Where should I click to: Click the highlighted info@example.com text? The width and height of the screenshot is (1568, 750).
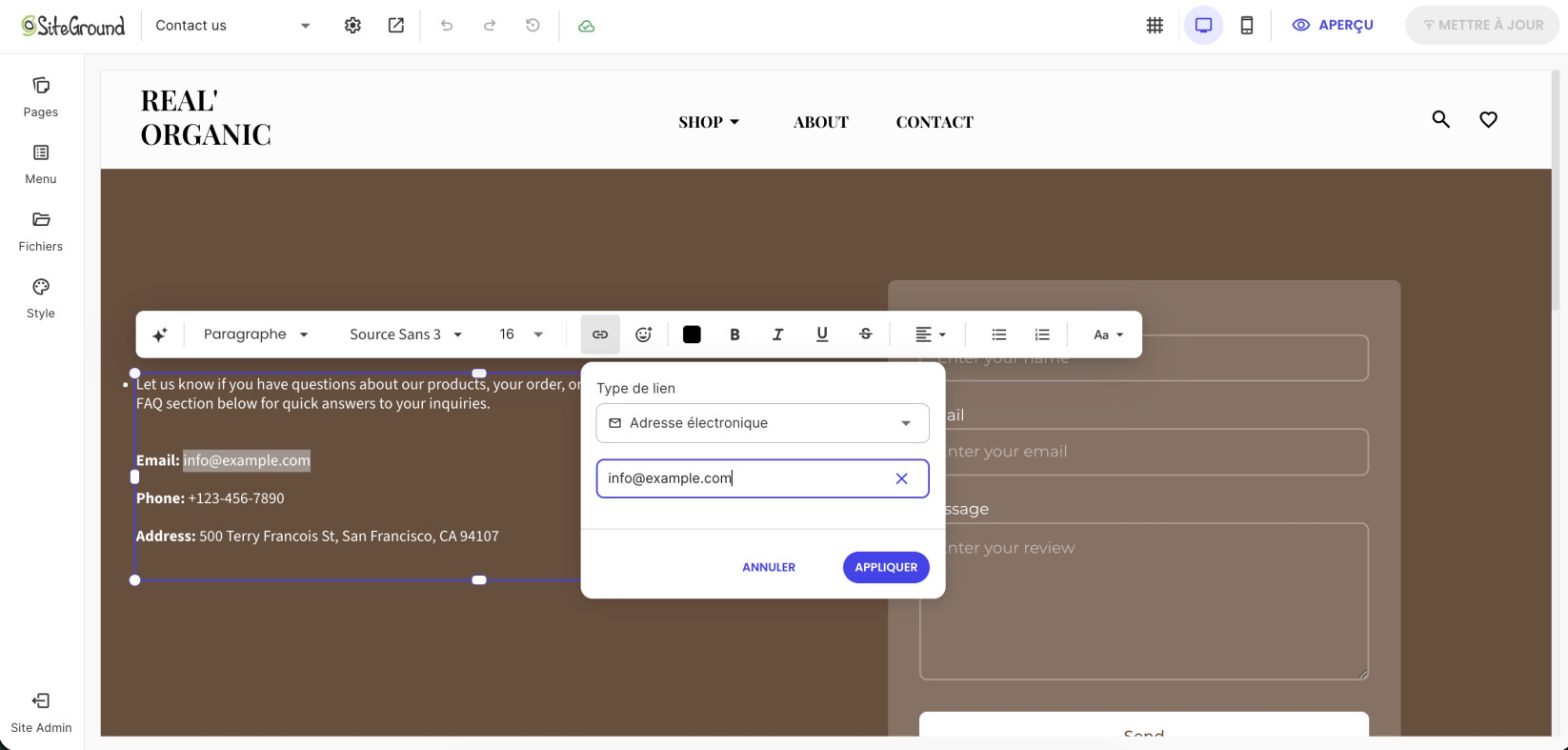click(x=247, y=460)
